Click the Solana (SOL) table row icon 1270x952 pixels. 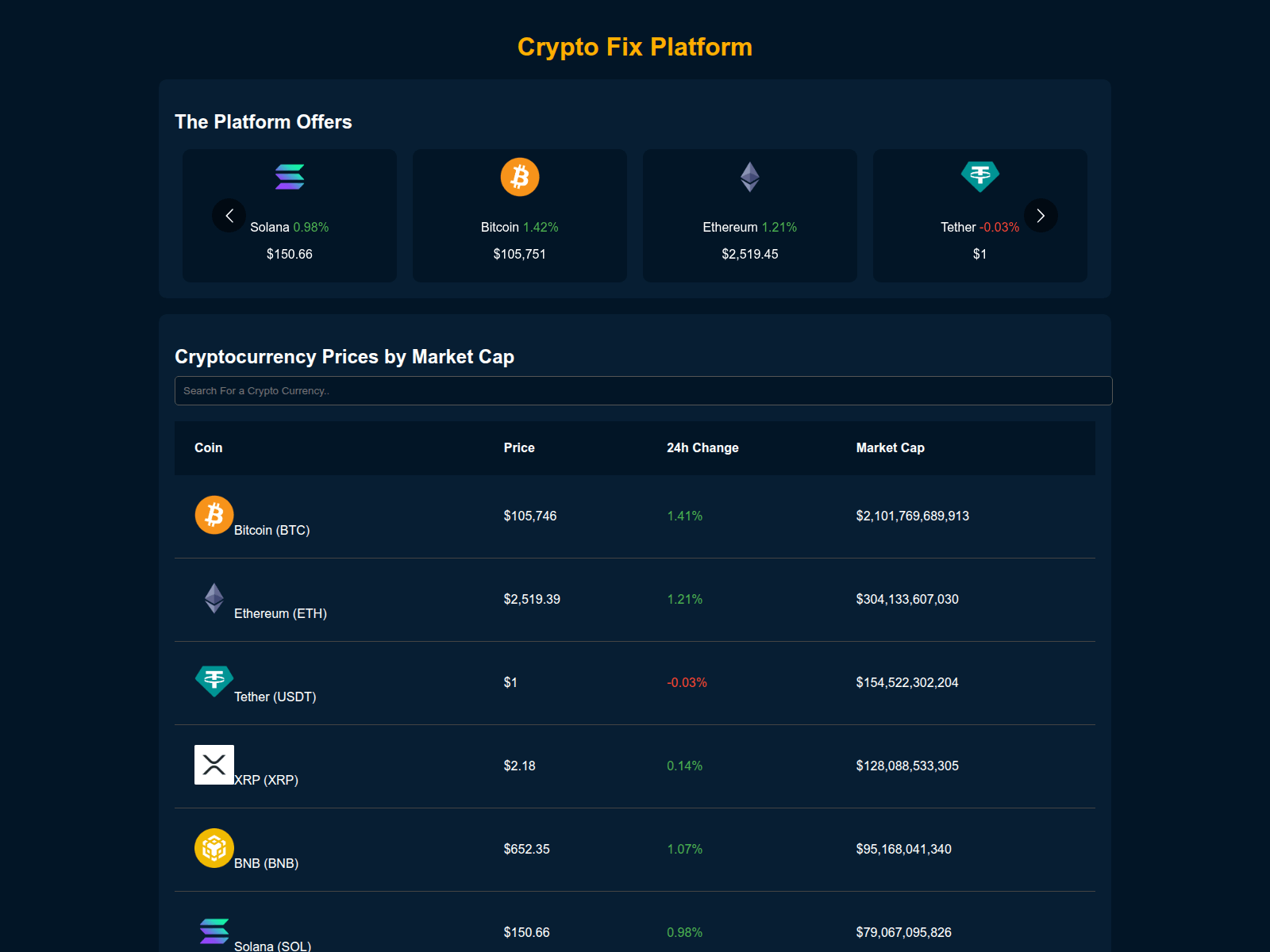pos(214,931)
